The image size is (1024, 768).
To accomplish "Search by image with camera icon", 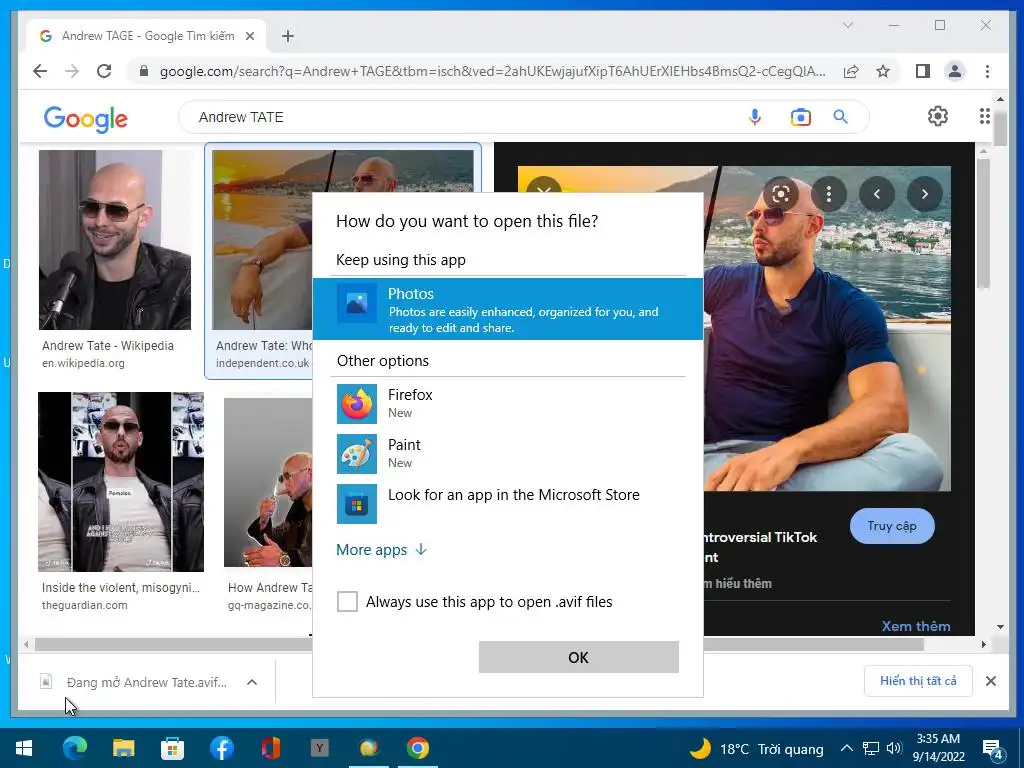I will pyautogui.click(x=801, y=117).
